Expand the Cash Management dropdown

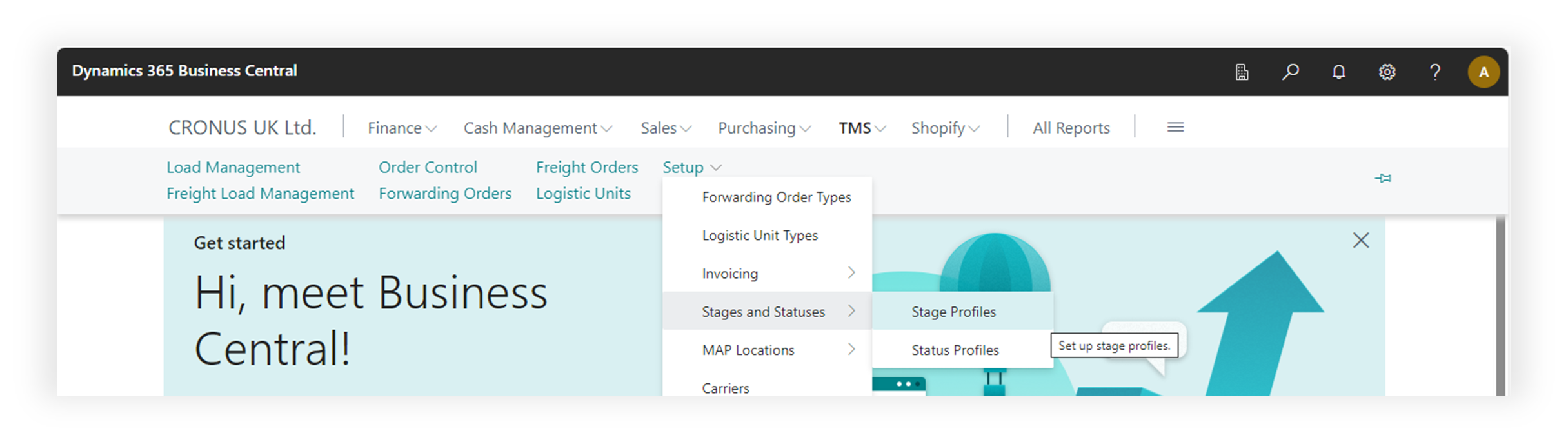[537, 128]
